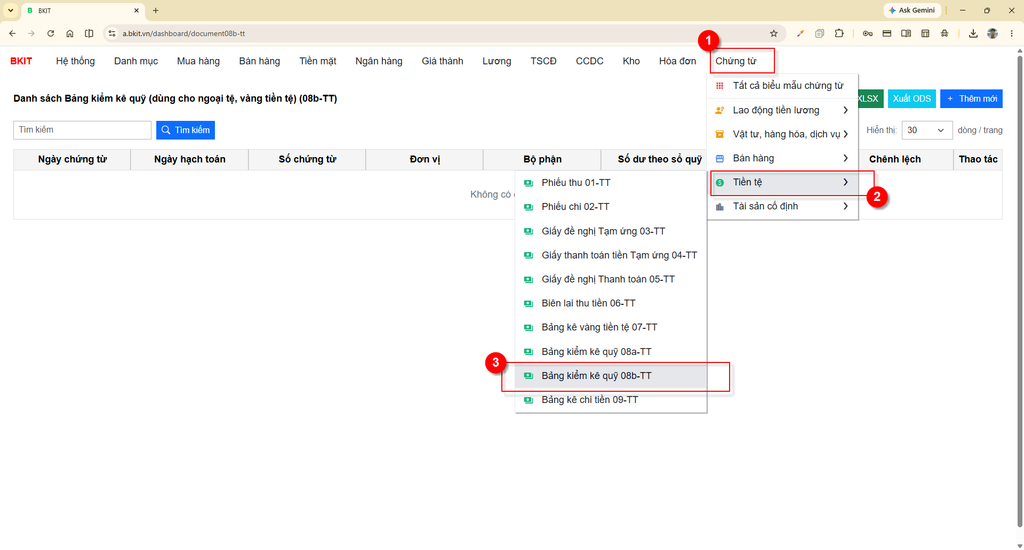Screen dimensions: 1024x550
Task: Click the Chênh lệch column header
Action: pyautogui.click(x=895, y=159)
